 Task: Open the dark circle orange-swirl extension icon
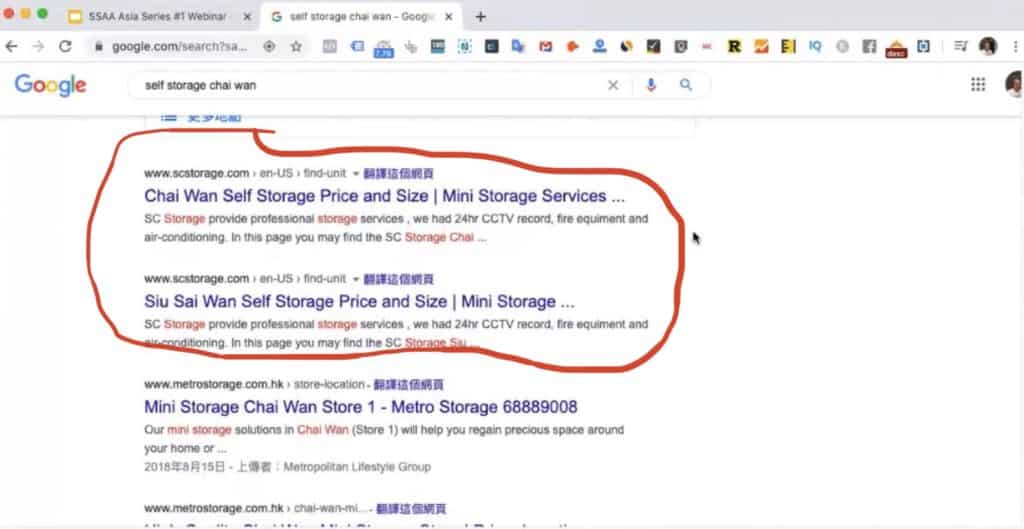click(626, 46)
